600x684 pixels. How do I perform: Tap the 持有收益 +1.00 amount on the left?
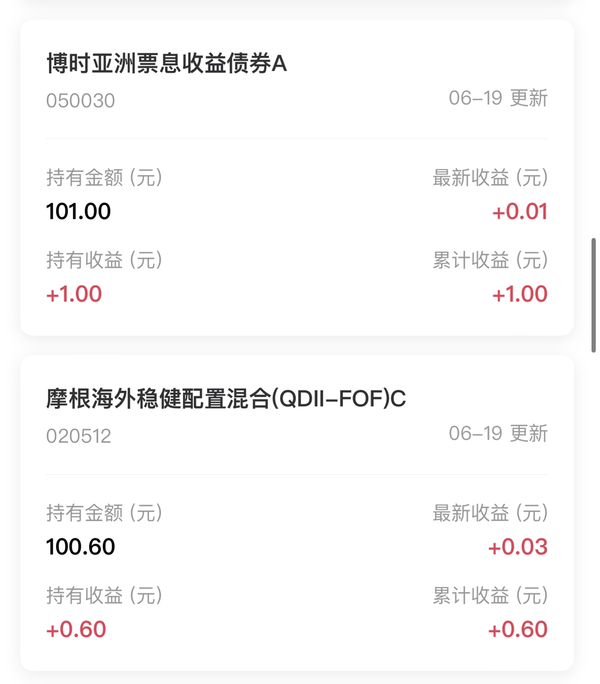click(x=74, y=294)
